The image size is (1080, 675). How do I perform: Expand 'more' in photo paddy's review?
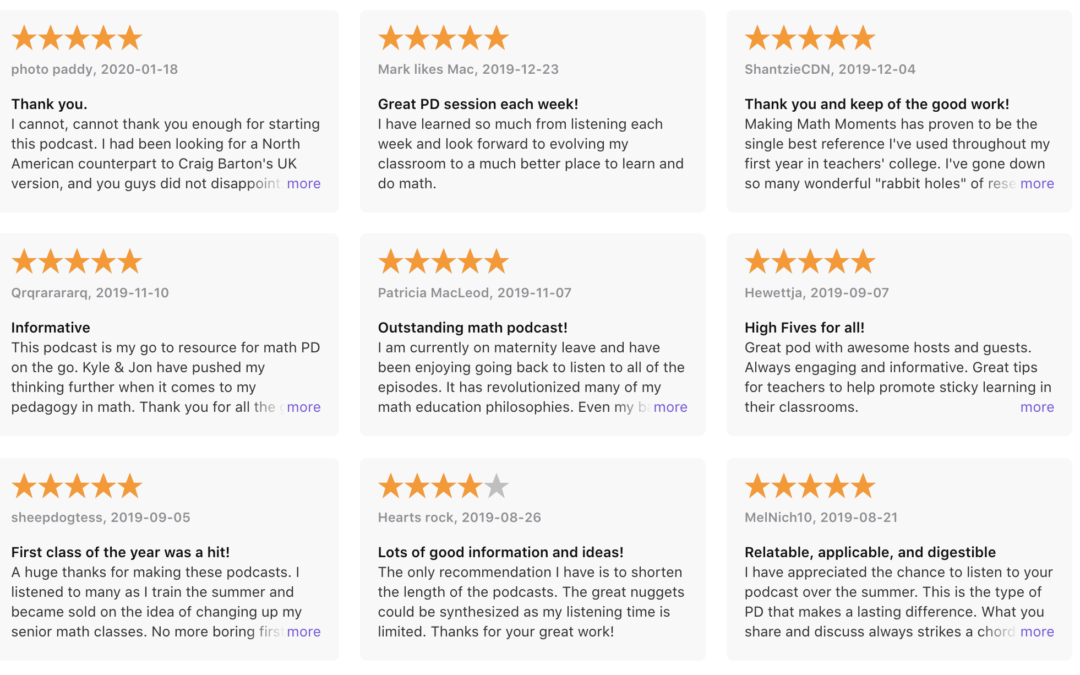304,184
